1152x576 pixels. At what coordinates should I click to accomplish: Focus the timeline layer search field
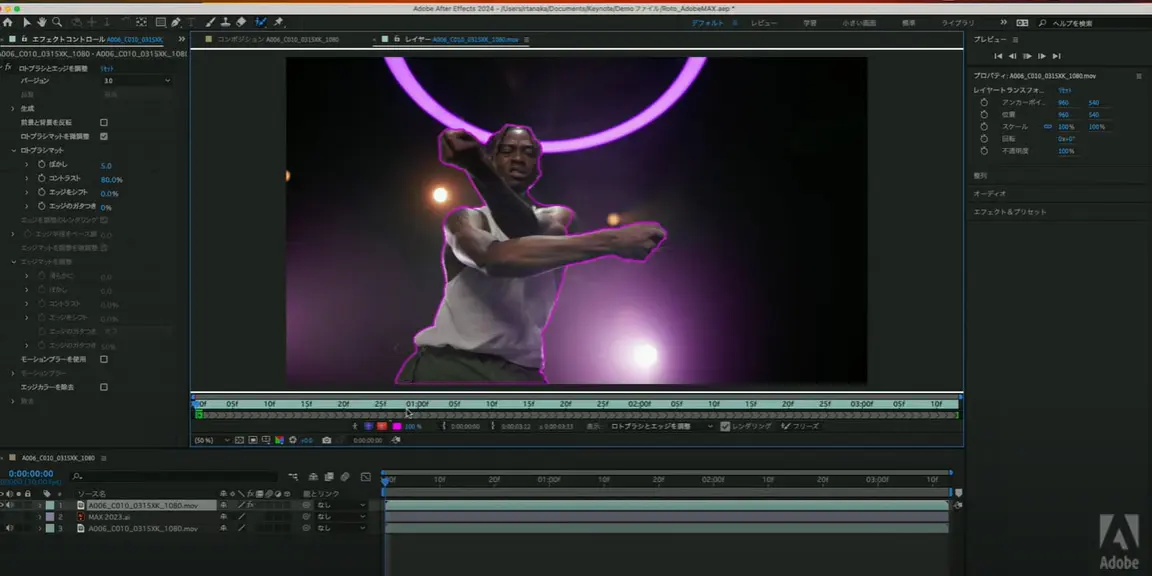pos(176,477)
